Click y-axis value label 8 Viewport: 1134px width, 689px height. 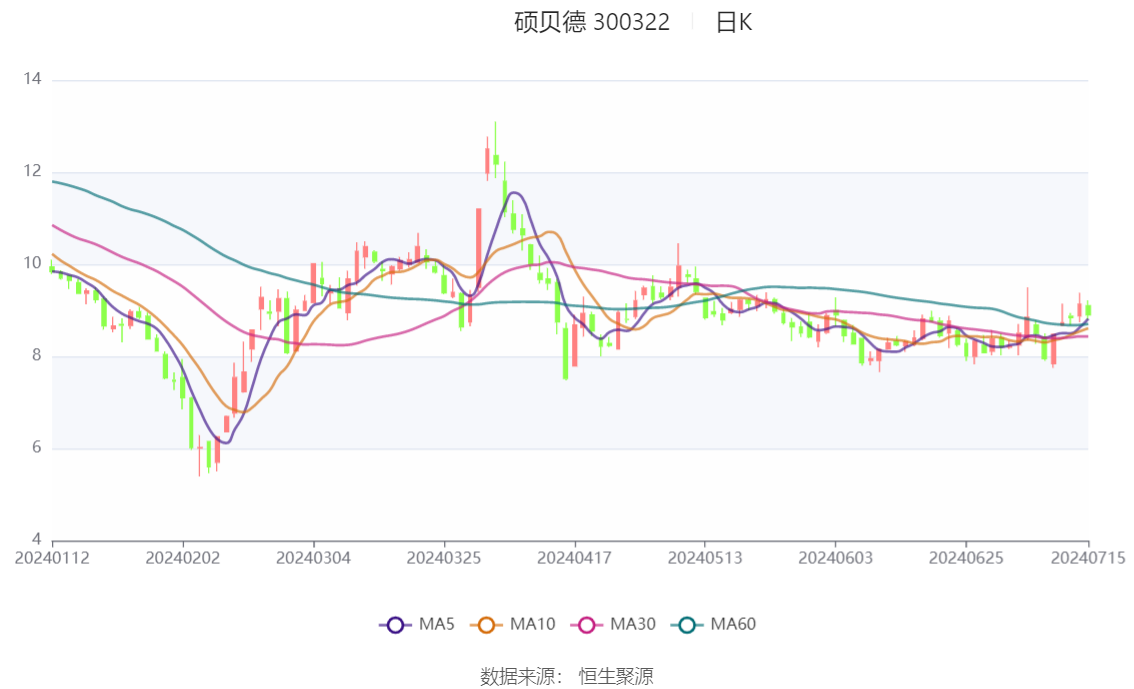pos(36,356)
